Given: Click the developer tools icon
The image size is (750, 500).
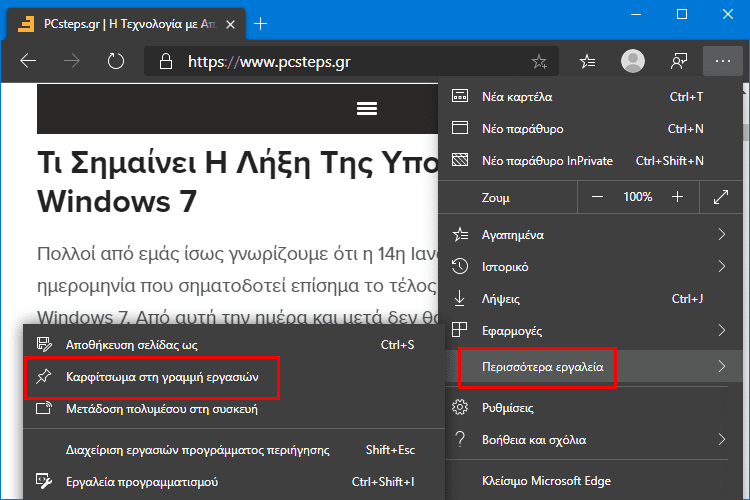Looking at the screenshot, I should point(44,481).
